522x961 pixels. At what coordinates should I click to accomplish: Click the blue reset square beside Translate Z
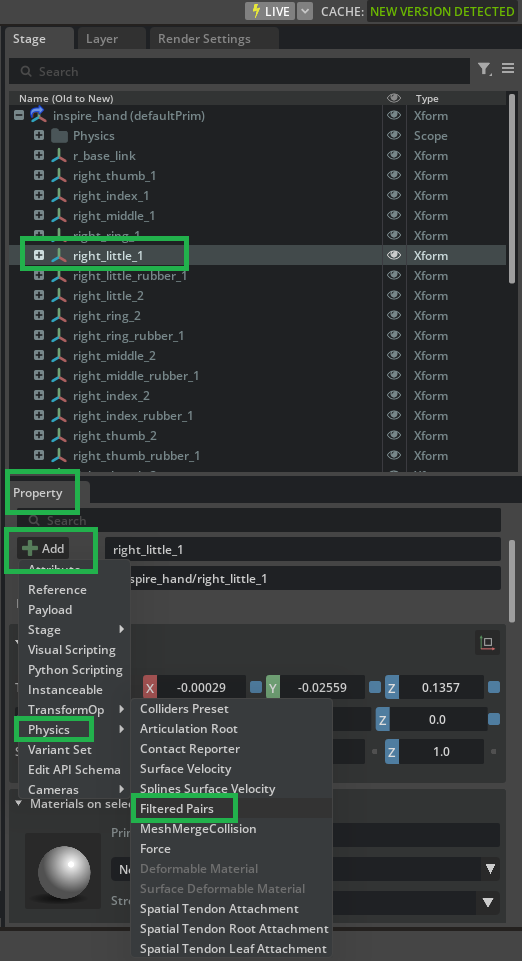tap(494, 687)
